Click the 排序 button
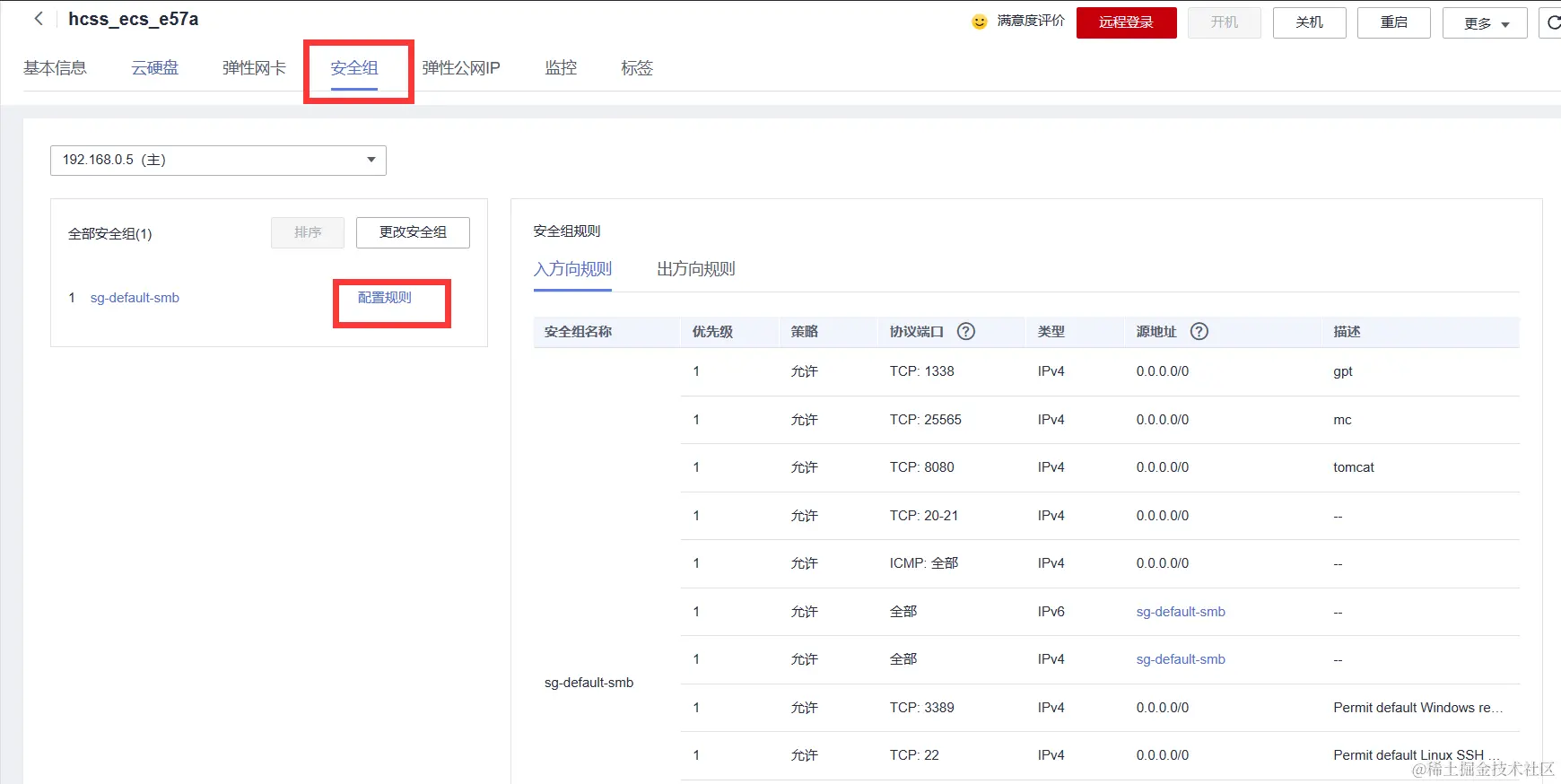 click(308, 232)
